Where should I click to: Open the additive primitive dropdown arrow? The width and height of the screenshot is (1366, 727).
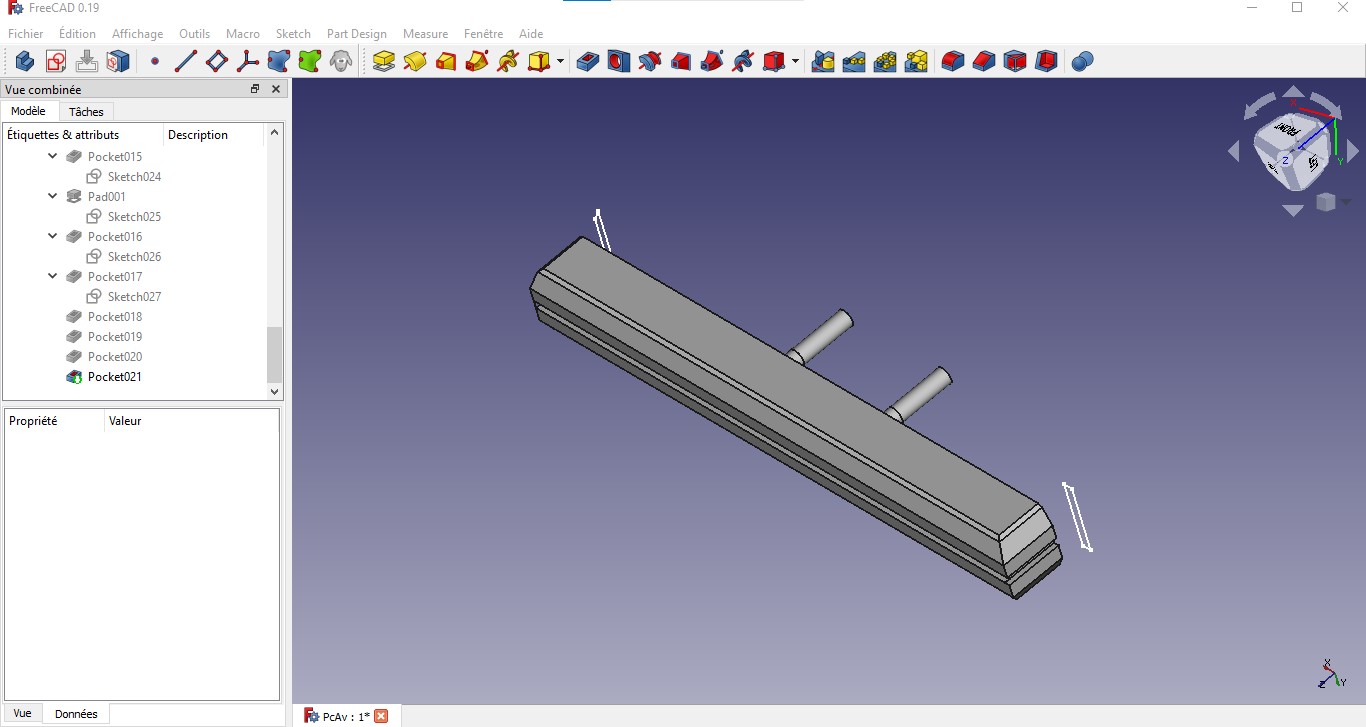point(560,62)
